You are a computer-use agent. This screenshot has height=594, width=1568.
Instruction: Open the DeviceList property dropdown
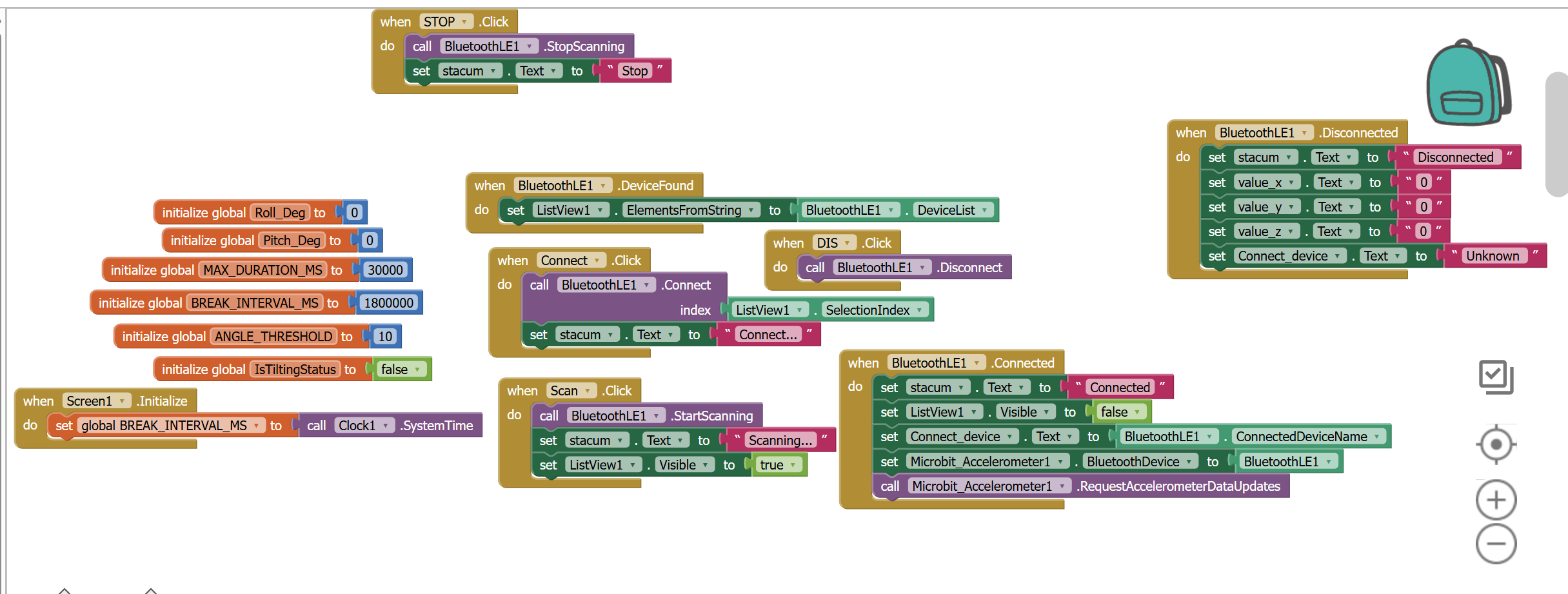click(x=984, y=210)
